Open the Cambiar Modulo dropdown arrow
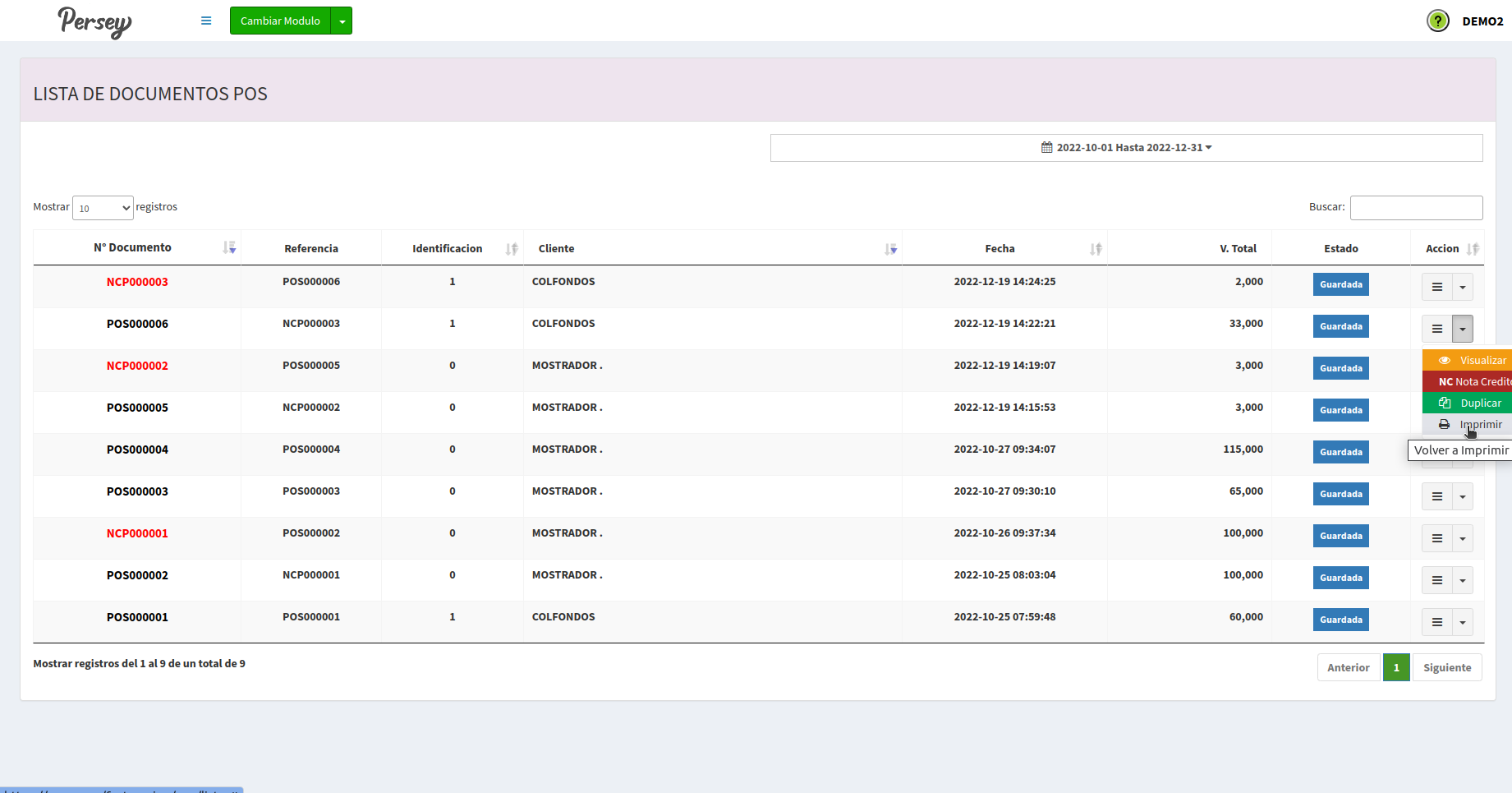The image size is (1512, 793). (x=342, y=21)
